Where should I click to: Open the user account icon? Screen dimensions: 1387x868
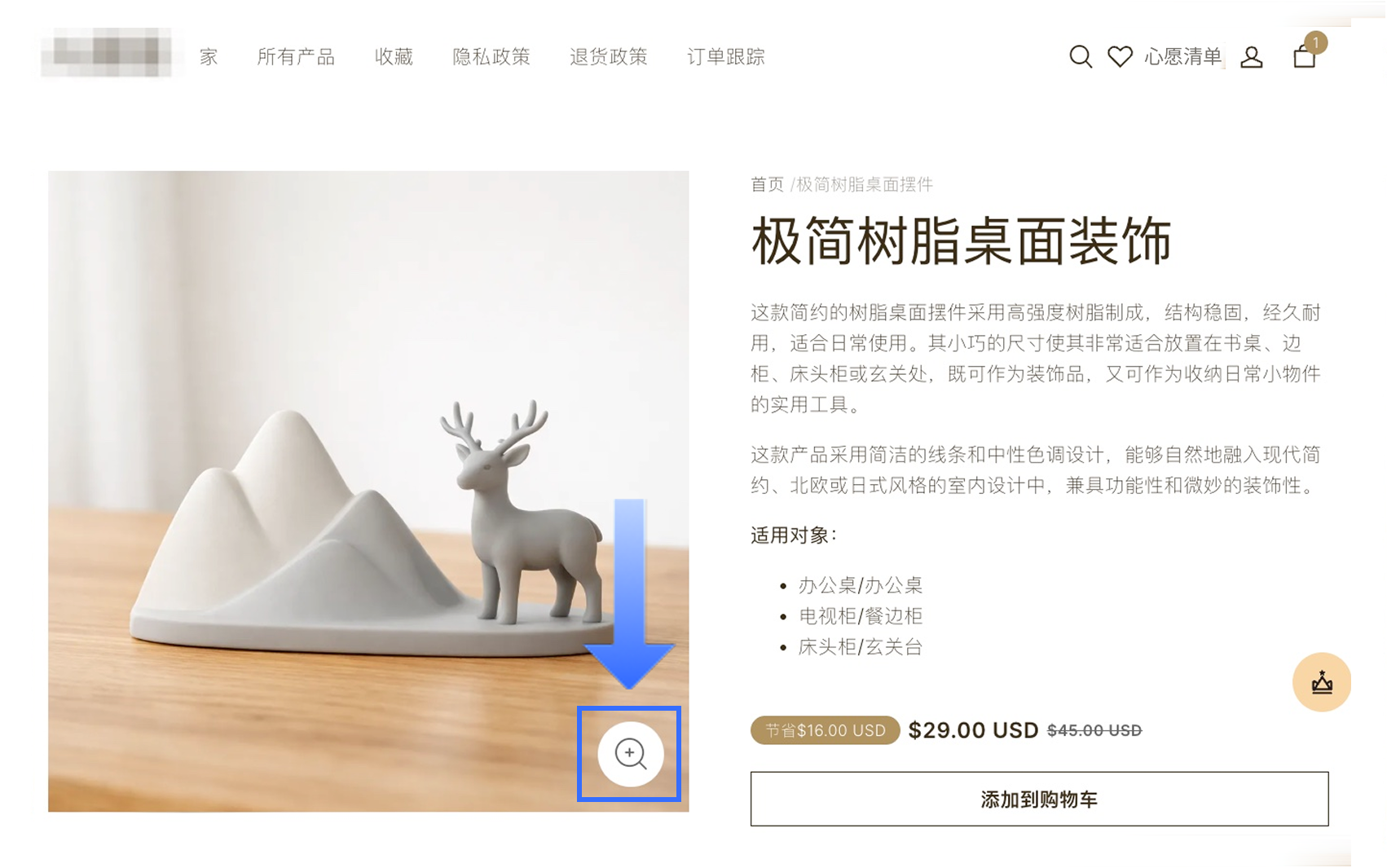tap(1252, 57)
